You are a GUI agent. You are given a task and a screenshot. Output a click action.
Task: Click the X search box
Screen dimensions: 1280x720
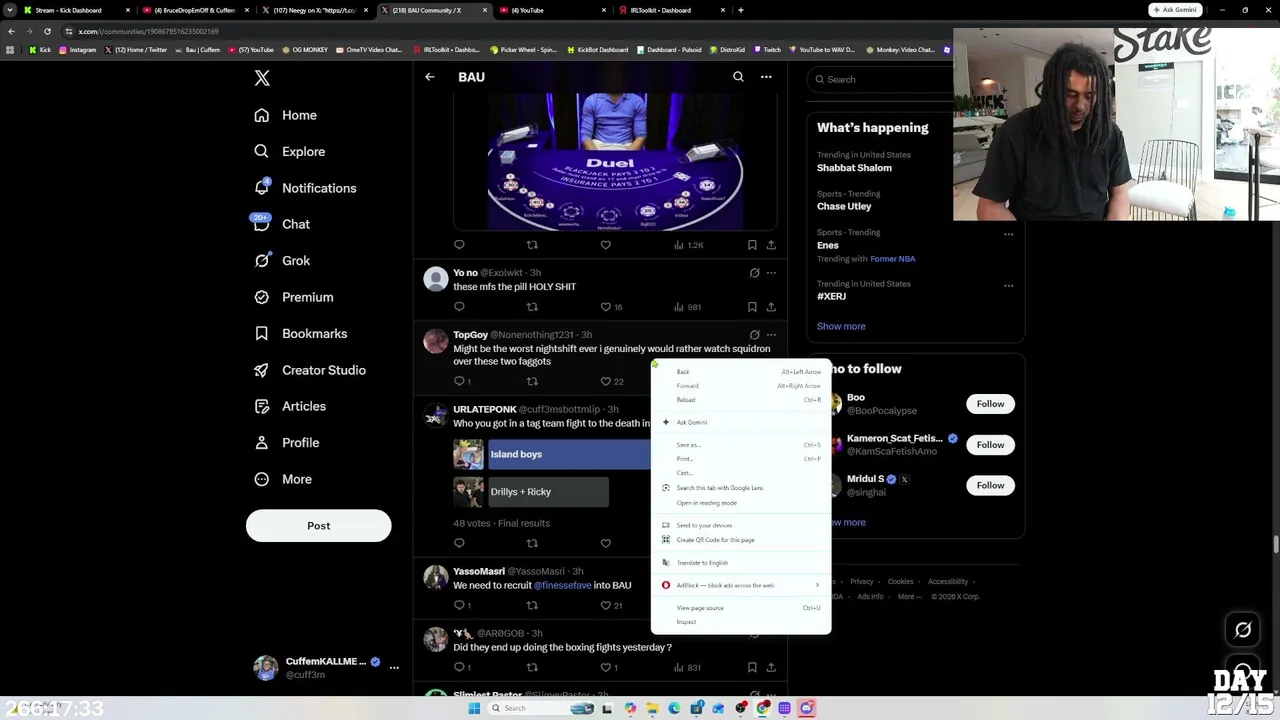click(880, 79)
